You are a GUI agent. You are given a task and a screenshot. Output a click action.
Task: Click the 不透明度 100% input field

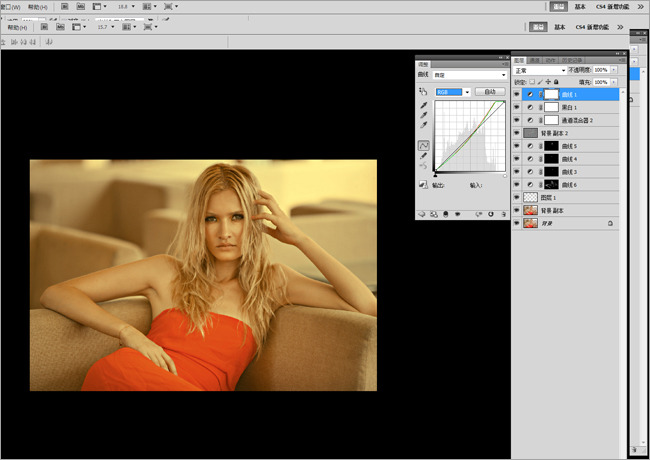pos(601,70)
